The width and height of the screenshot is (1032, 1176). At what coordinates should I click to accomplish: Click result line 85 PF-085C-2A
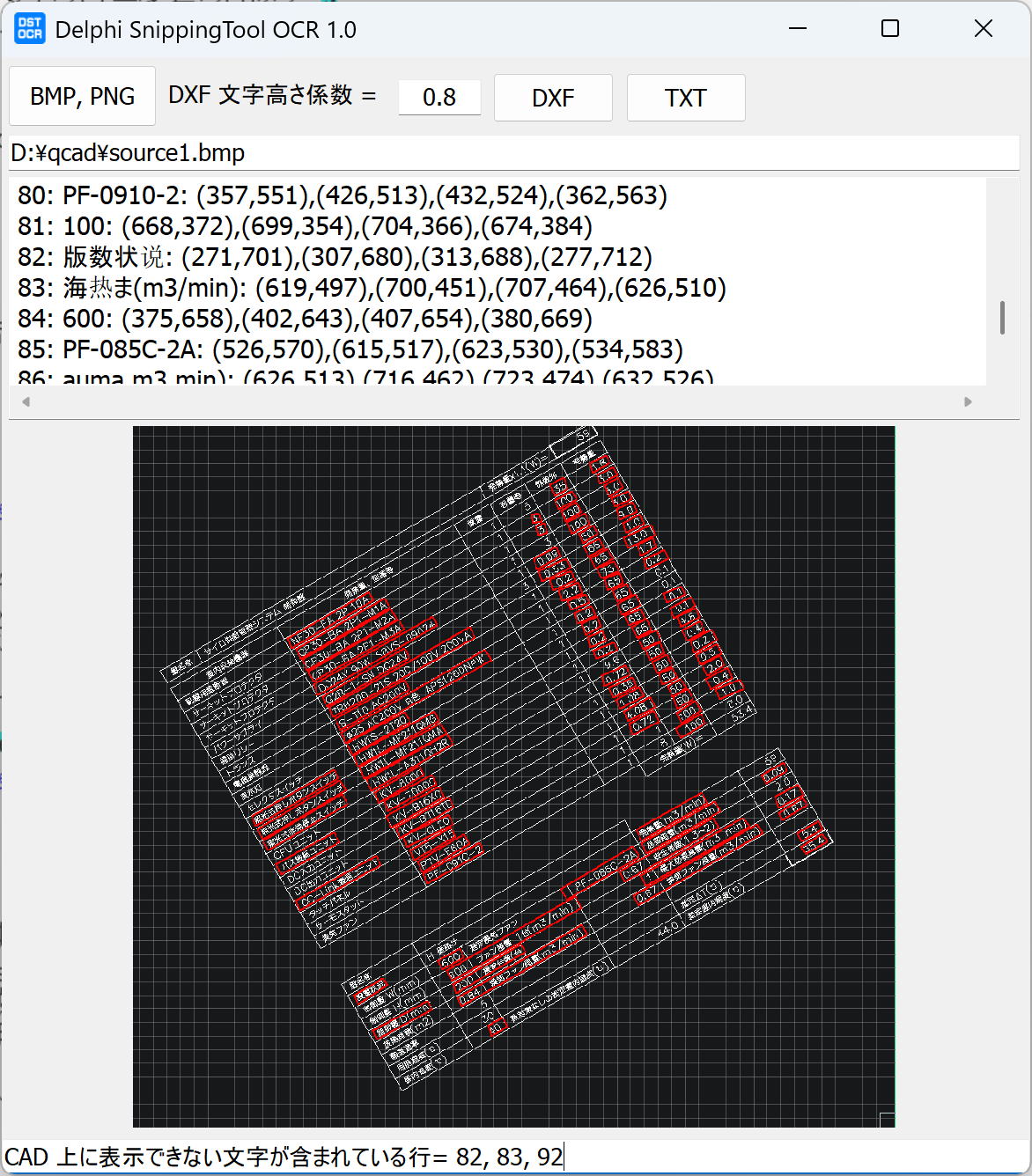350,349
